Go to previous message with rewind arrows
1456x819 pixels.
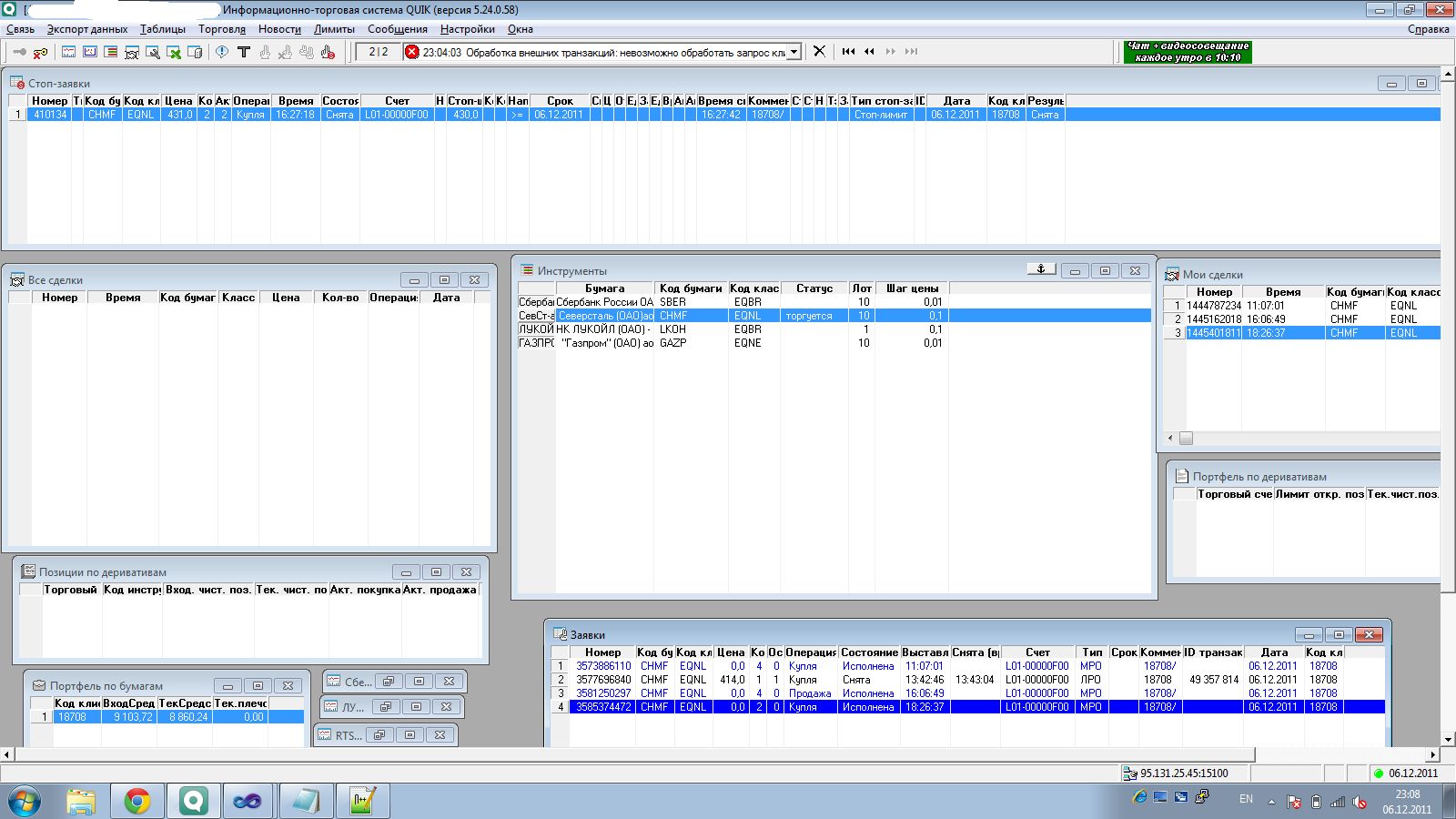pyautogui.click(x=869, y=51)
